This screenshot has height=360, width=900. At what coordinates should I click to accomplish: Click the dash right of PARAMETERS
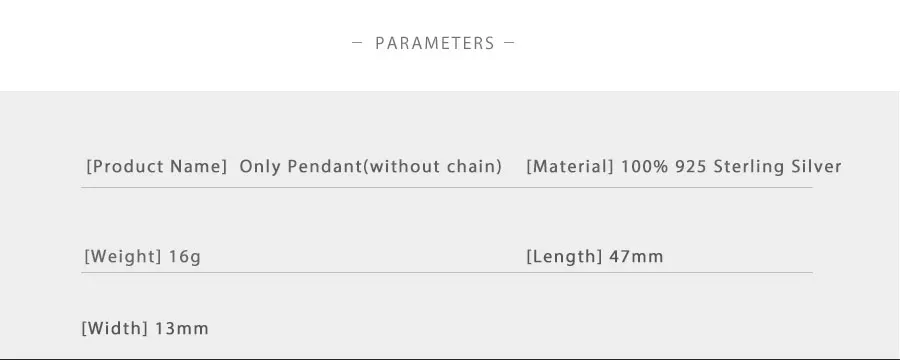tap(509, 42)
